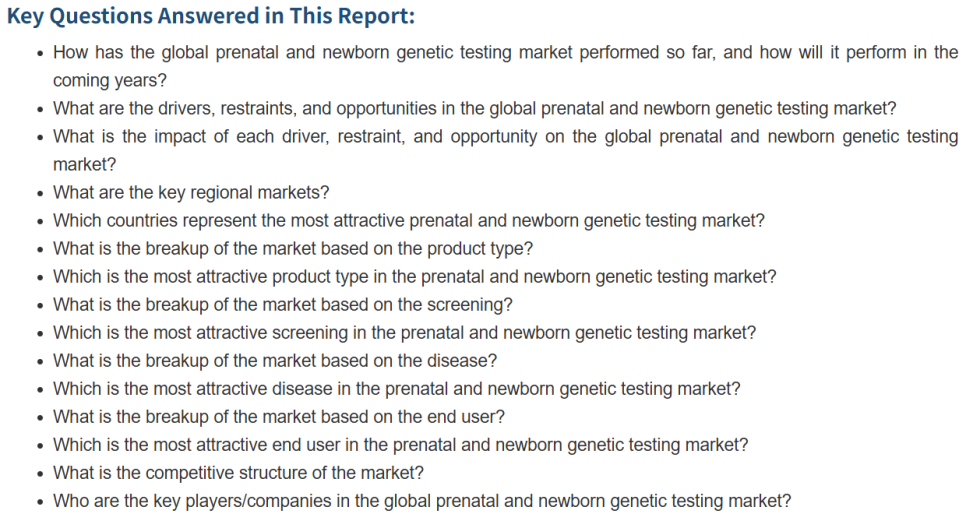Click the bullet beside the competitive structure question

click(40, 475)
